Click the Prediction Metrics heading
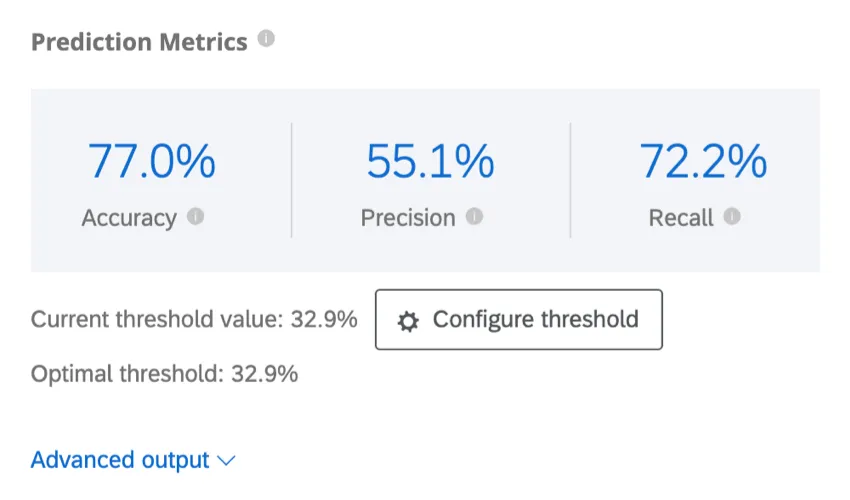850x500 pixels. [x=139, y=42]
